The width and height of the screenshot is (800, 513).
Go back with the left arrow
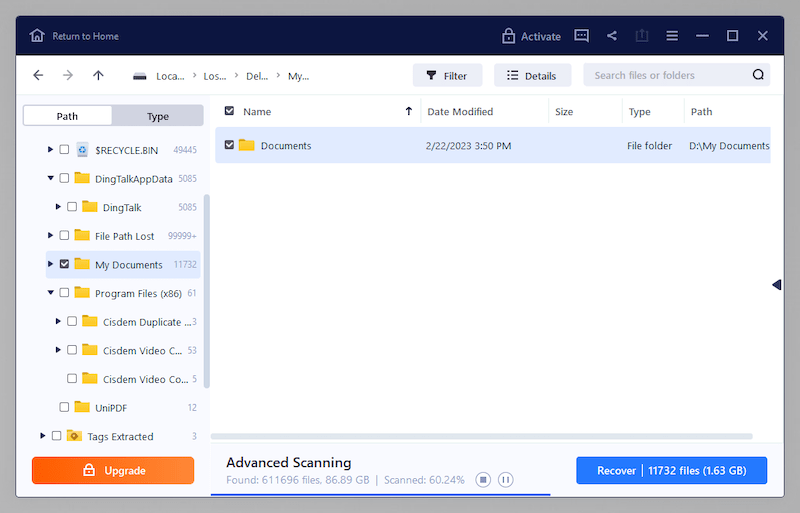pos(38,76)
